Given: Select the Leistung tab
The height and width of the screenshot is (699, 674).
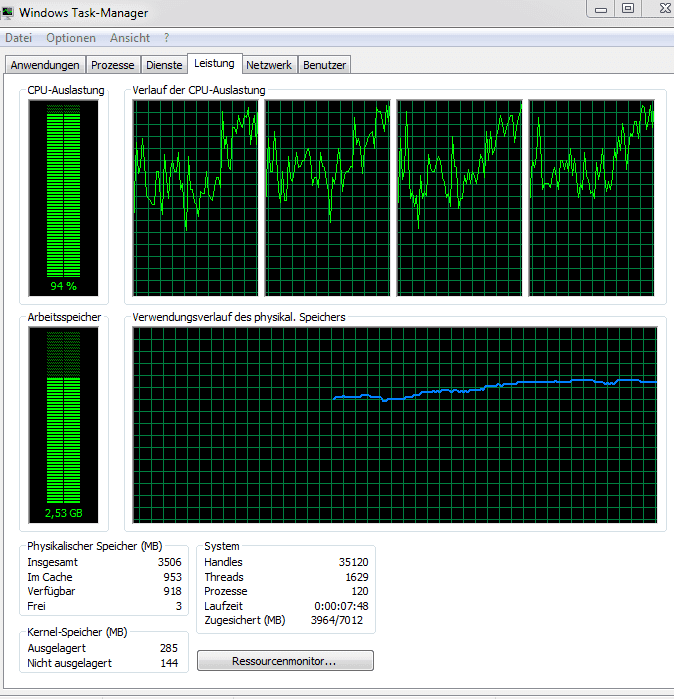Looking at the screenshot, I should click(214, 64).
